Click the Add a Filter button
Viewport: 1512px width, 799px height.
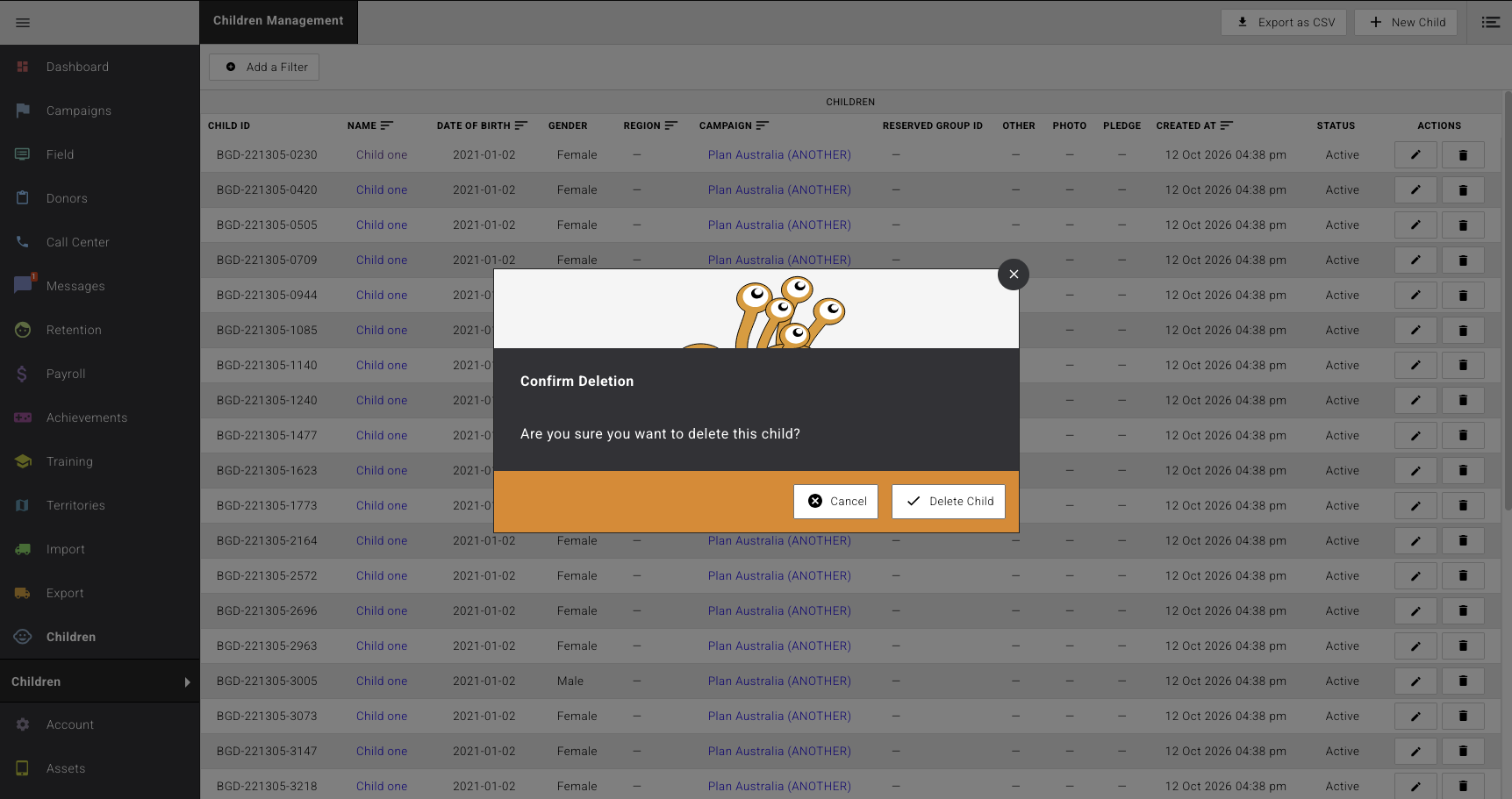tap(264, 68)
